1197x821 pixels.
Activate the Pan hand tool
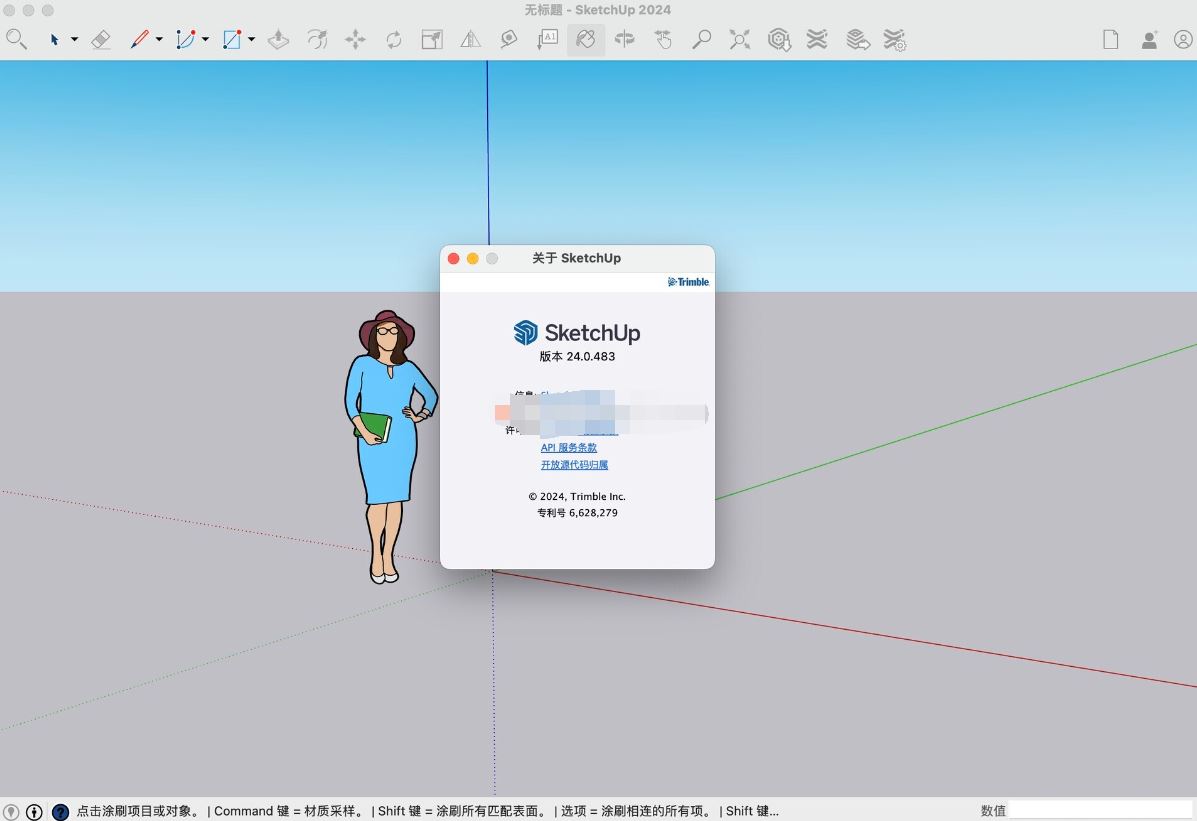[x=663, y=39]
